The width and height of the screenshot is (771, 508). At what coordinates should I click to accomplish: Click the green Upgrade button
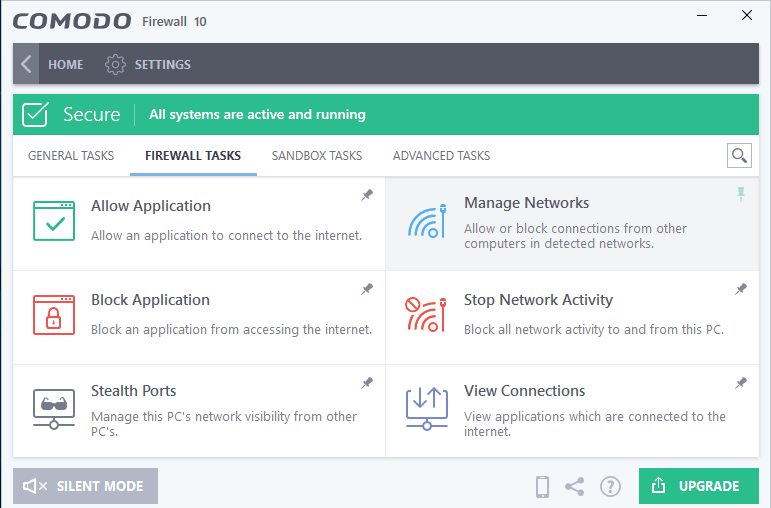point(699,486)
